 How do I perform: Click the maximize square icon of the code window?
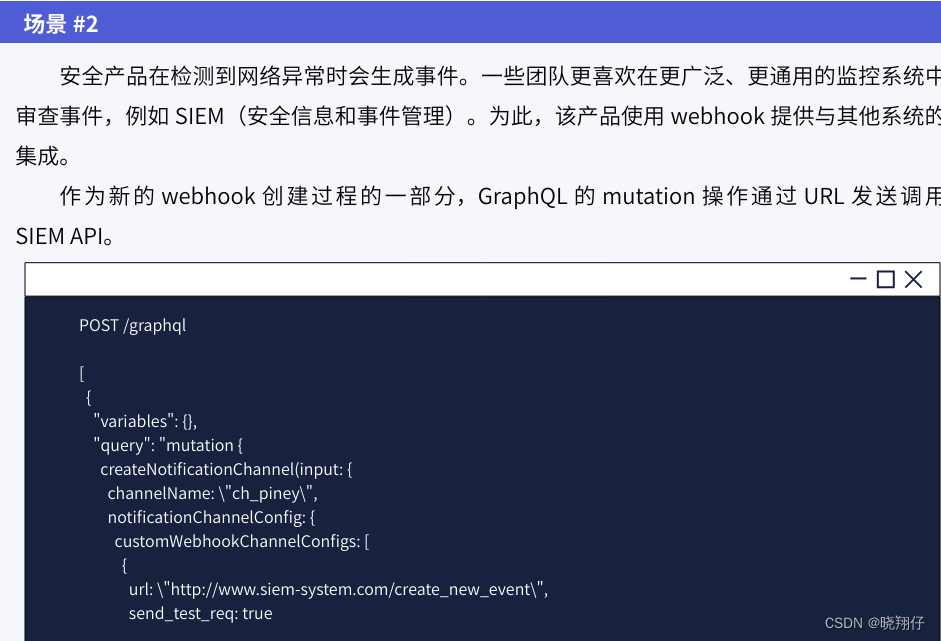tap(885, 280)
